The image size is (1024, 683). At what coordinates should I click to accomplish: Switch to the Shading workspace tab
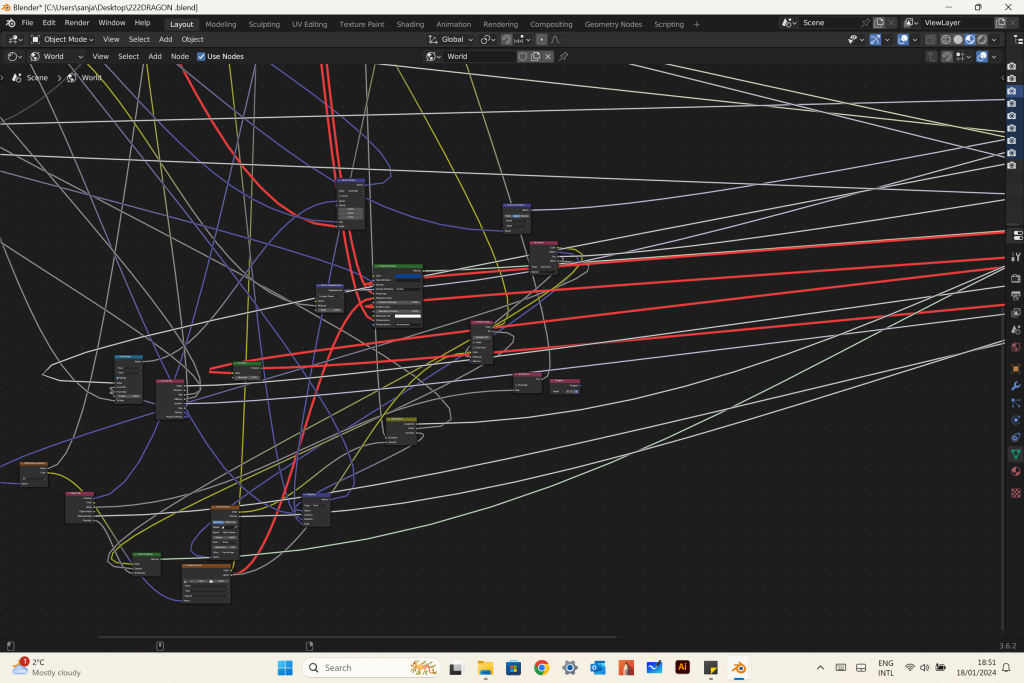click(410, 24)
